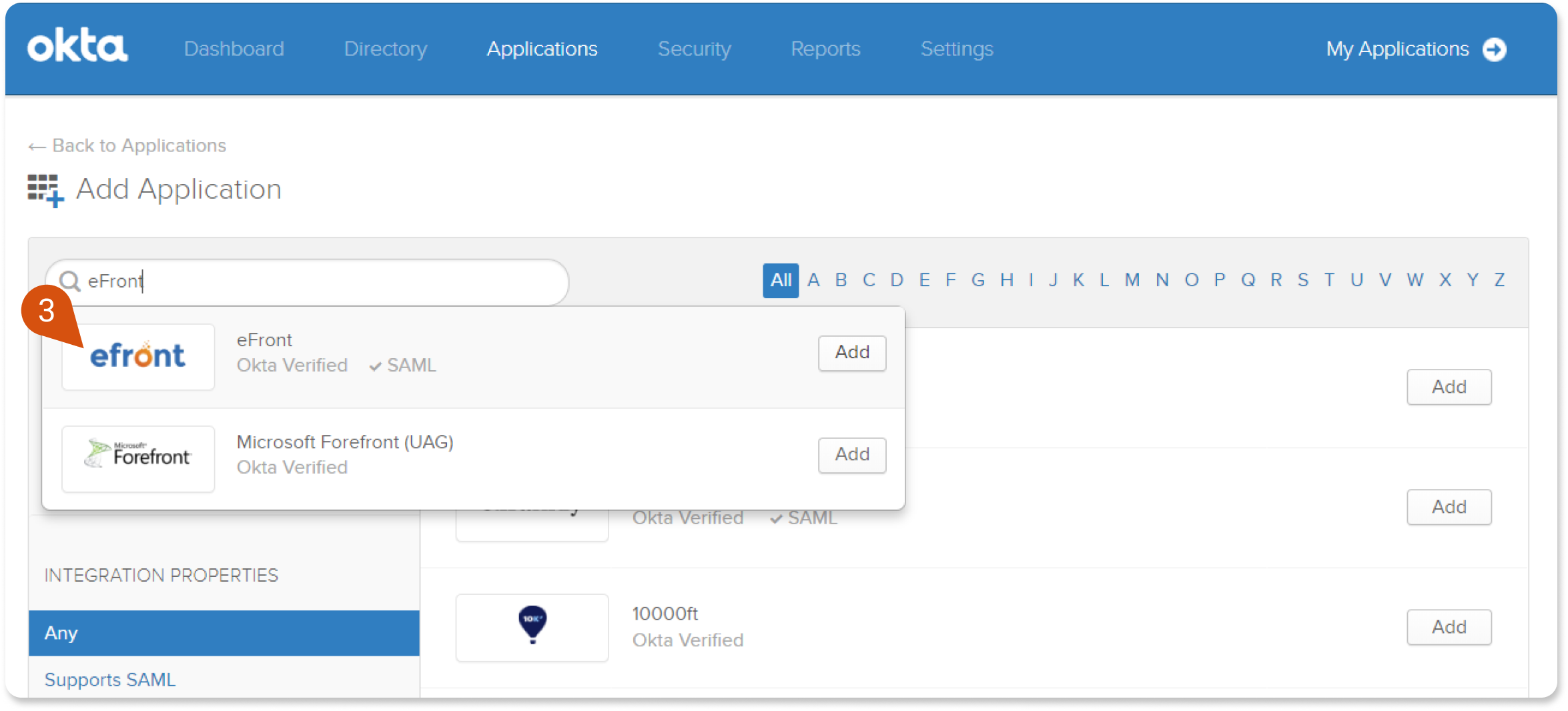Click the Microsoft Forefront (UAG) result name

point(345,442)
